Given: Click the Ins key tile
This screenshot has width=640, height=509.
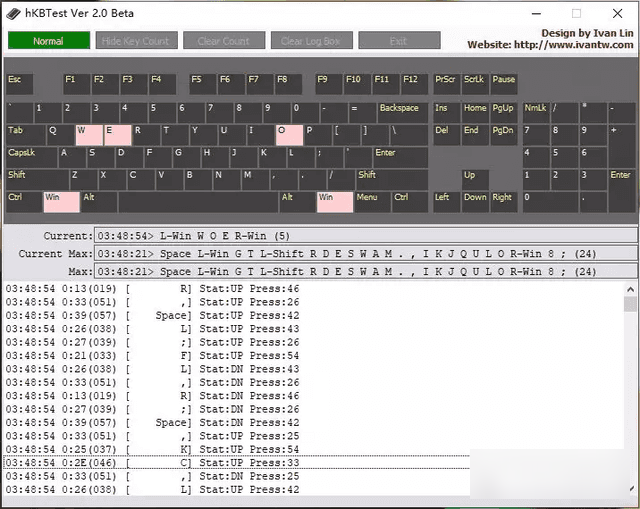Looking at the screenshot, I should pyautogui.click(x=447, y=113).
